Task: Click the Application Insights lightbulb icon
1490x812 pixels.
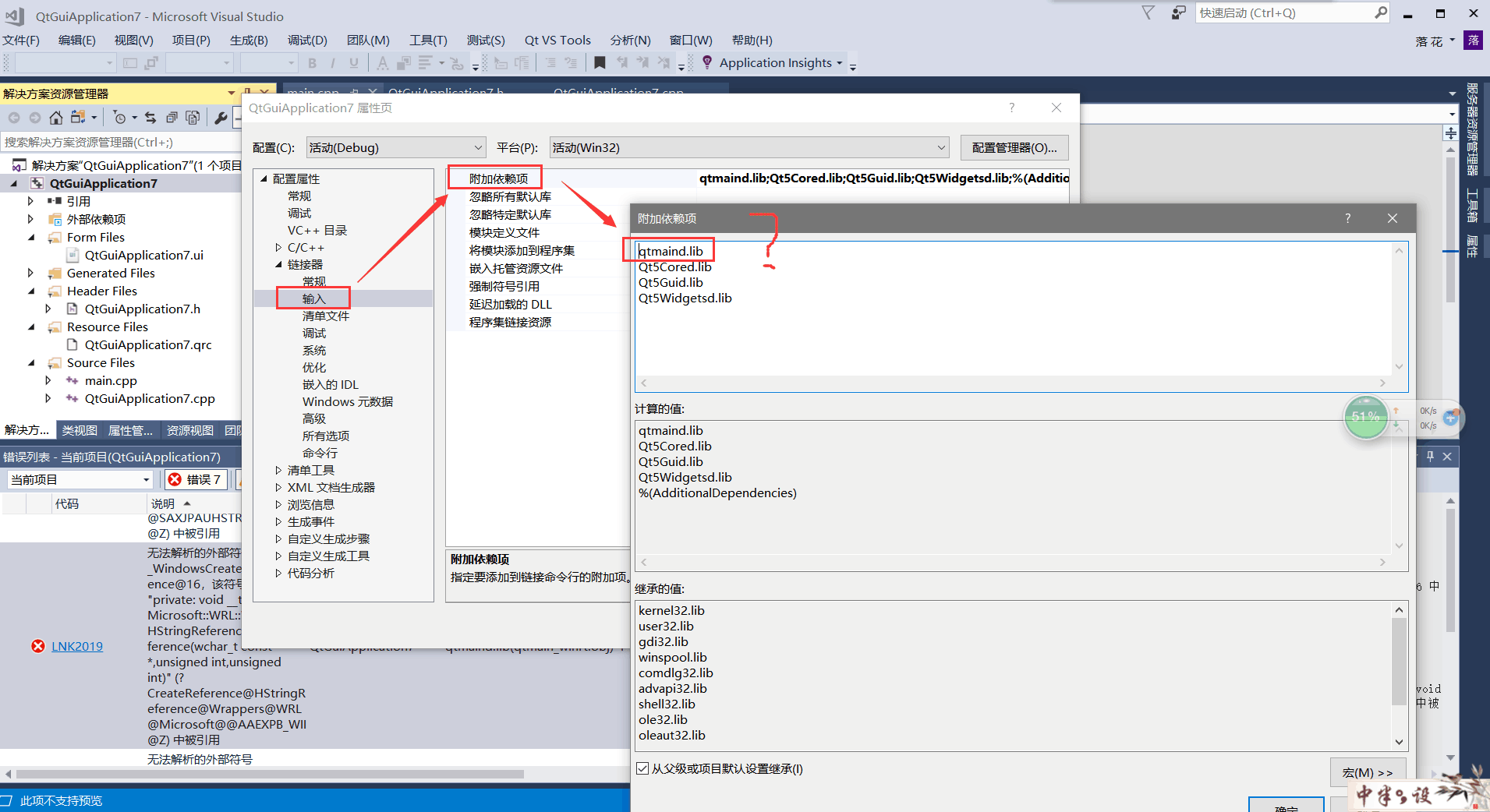Action: pos(707,62)
